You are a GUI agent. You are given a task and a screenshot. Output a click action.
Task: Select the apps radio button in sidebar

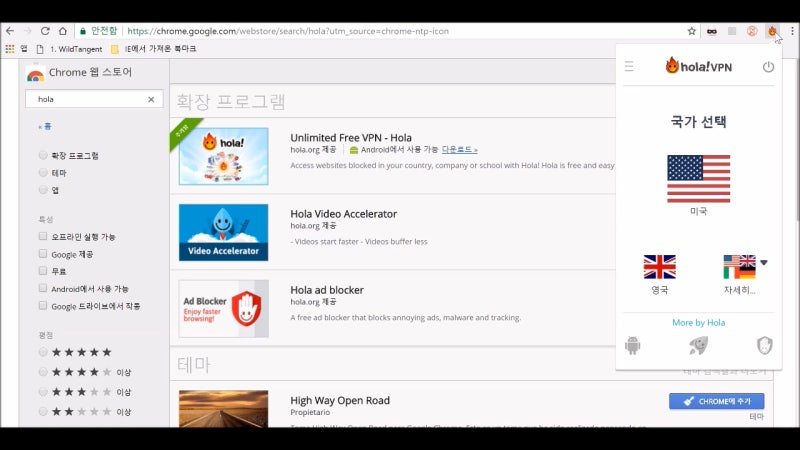(43, 190)
